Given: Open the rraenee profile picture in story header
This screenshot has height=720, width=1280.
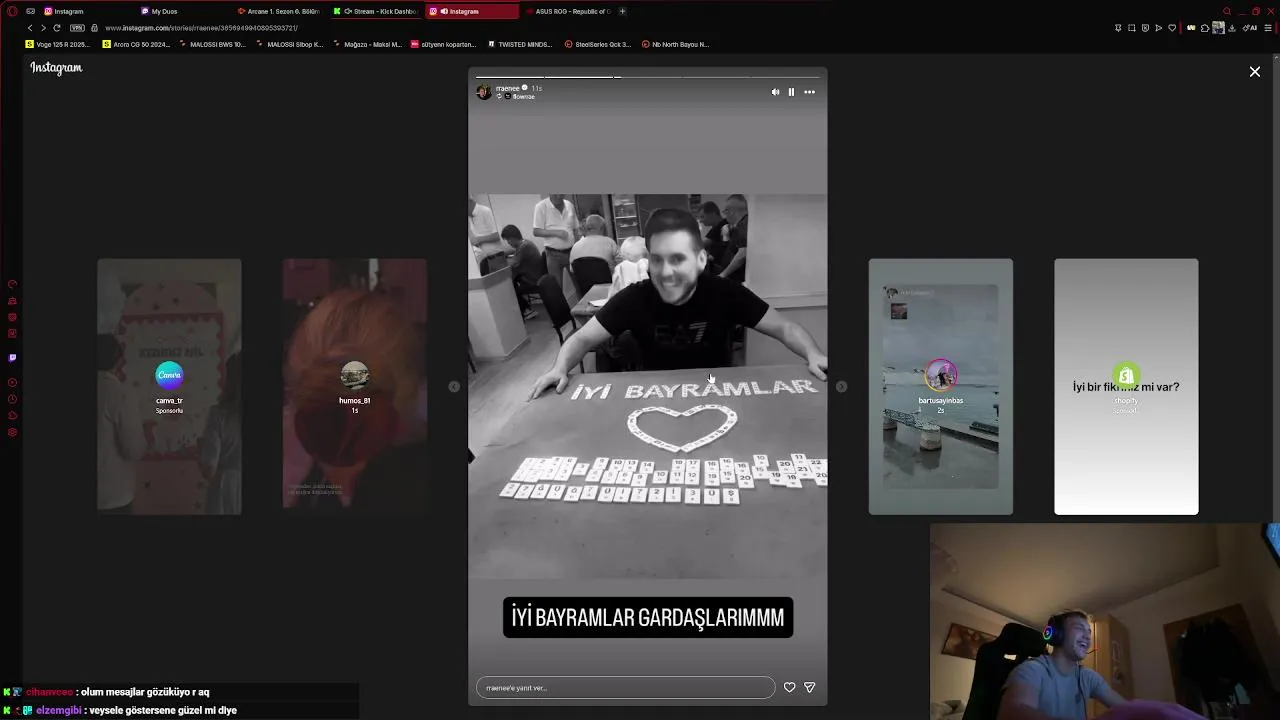Looking at the screenshot, I should tap(484, 92).
